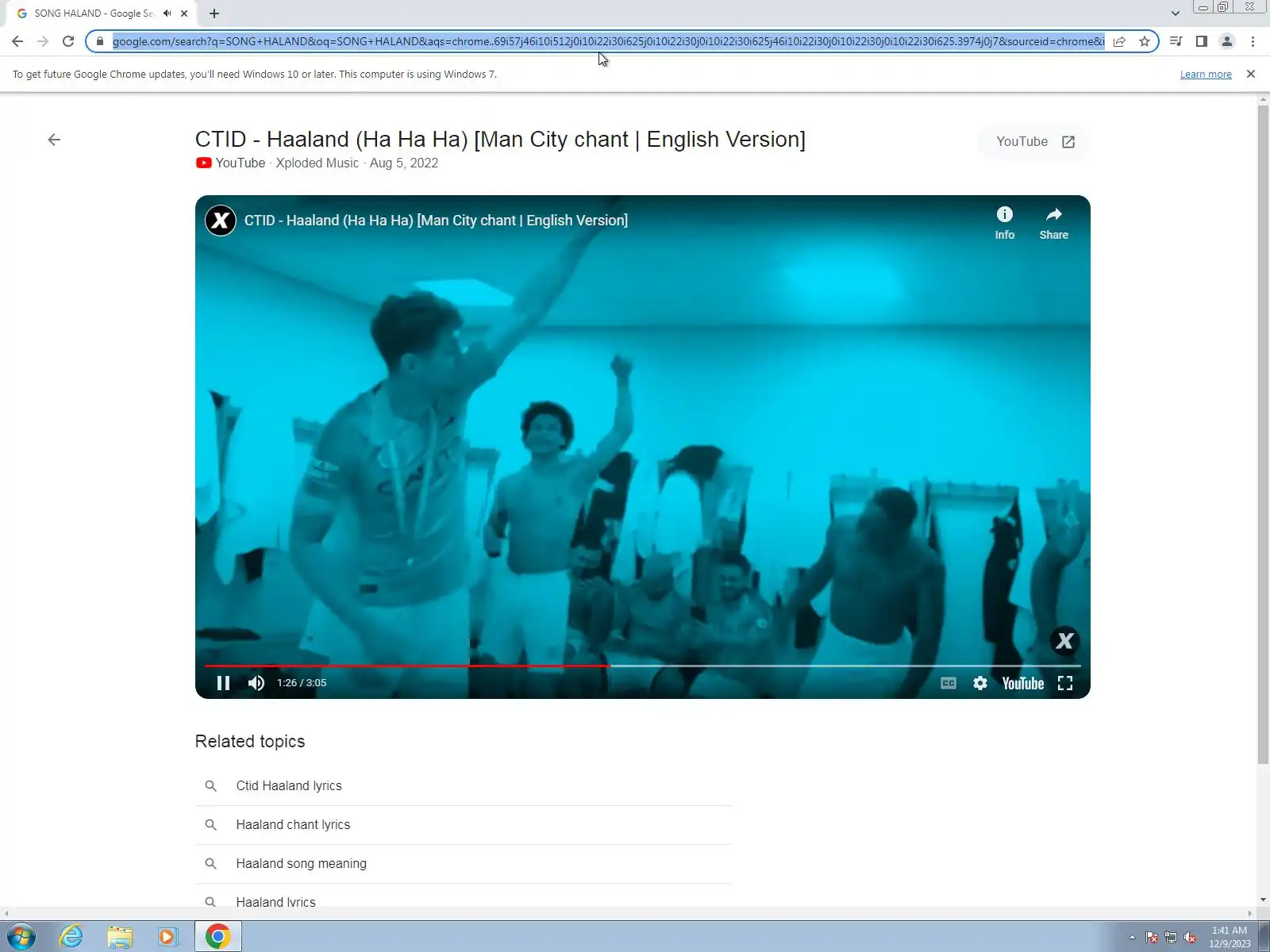
Task: Click the video title overlay inside the player
Action: 436,221
